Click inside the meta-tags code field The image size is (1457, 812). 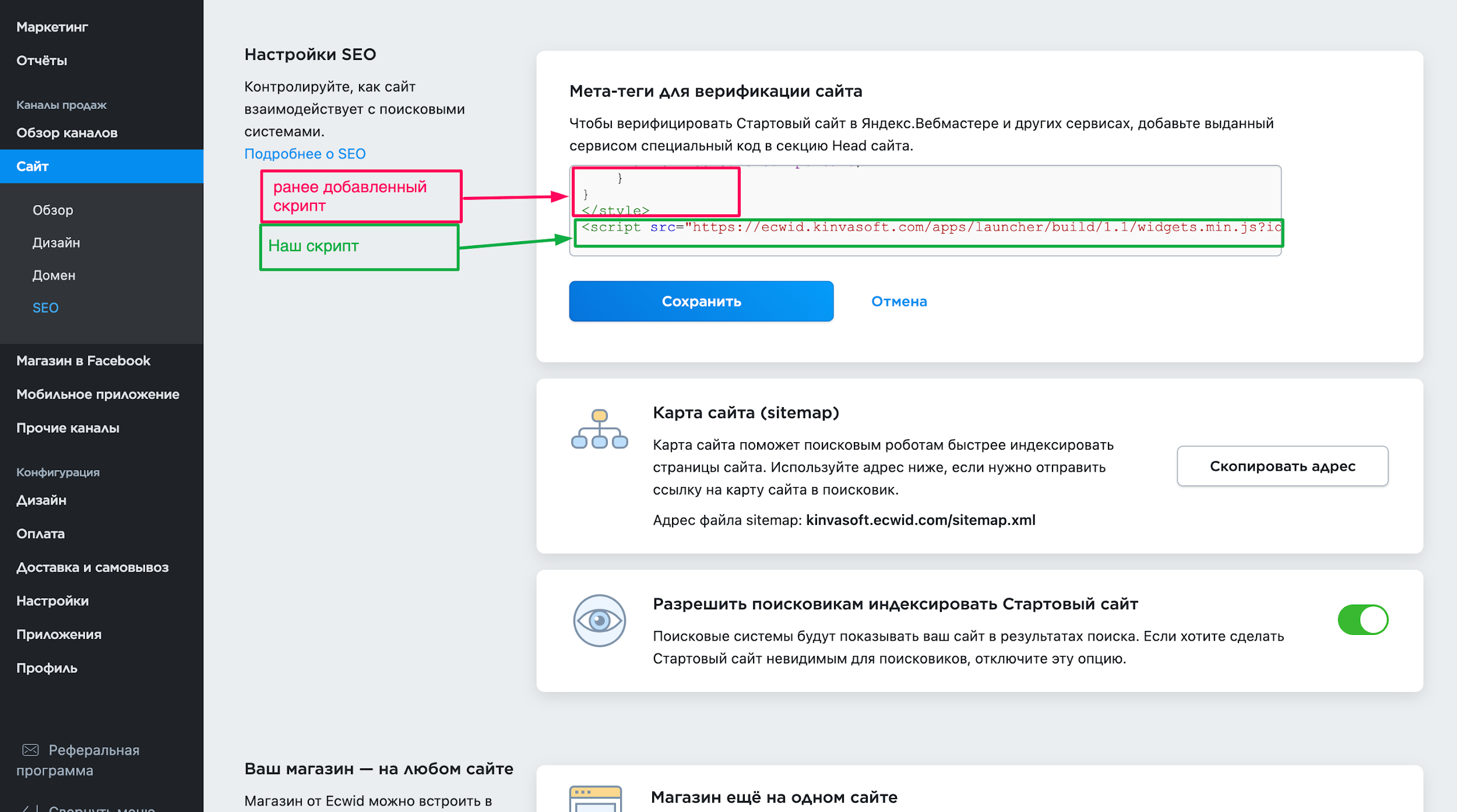coord(991,192)
